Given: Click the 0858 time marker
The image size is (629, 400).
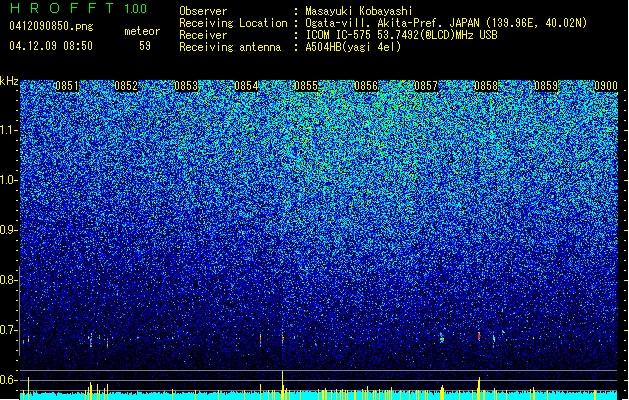Looking at the screenshot, I should pos(486,86).
